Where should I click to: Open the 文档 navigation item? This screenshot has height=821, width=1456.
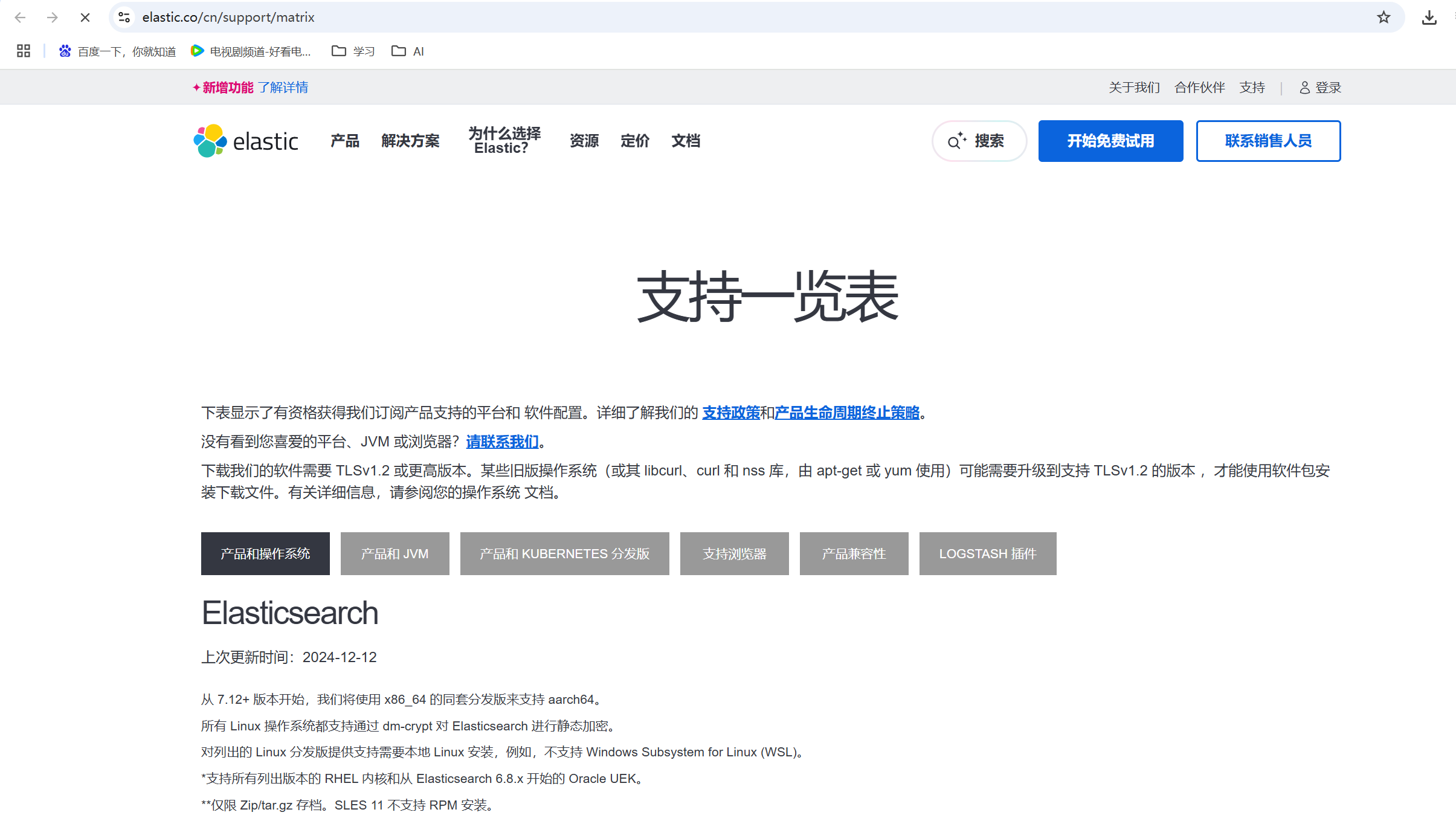[686, 141]
